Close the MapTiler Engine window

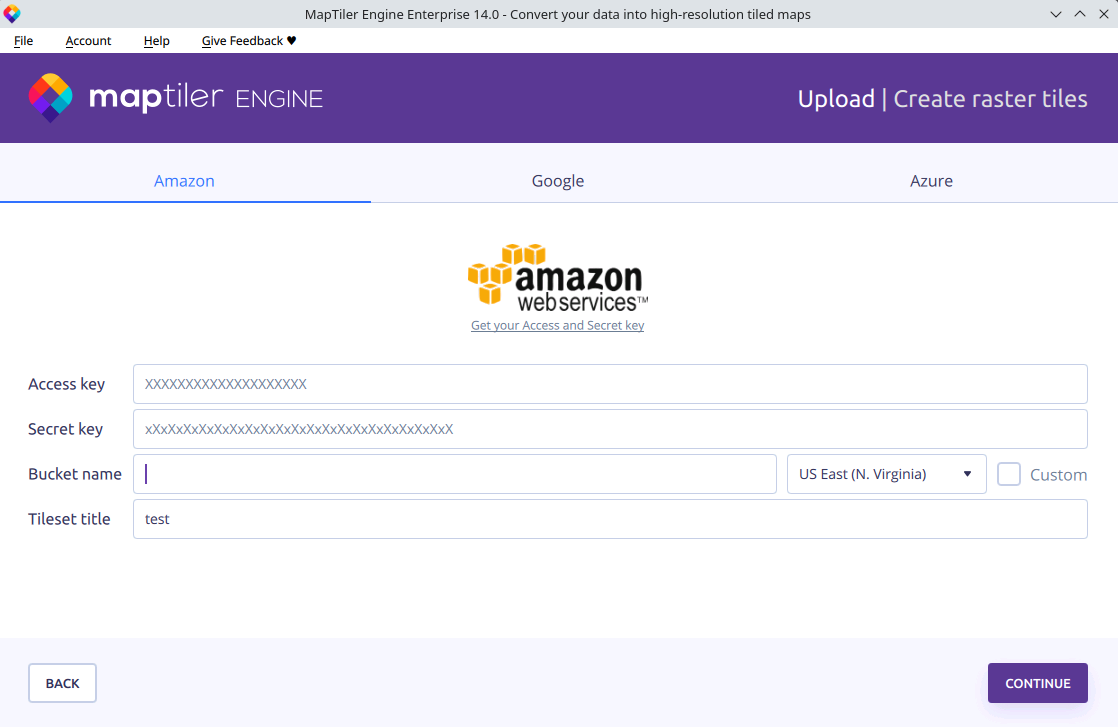click(1102, 14)
